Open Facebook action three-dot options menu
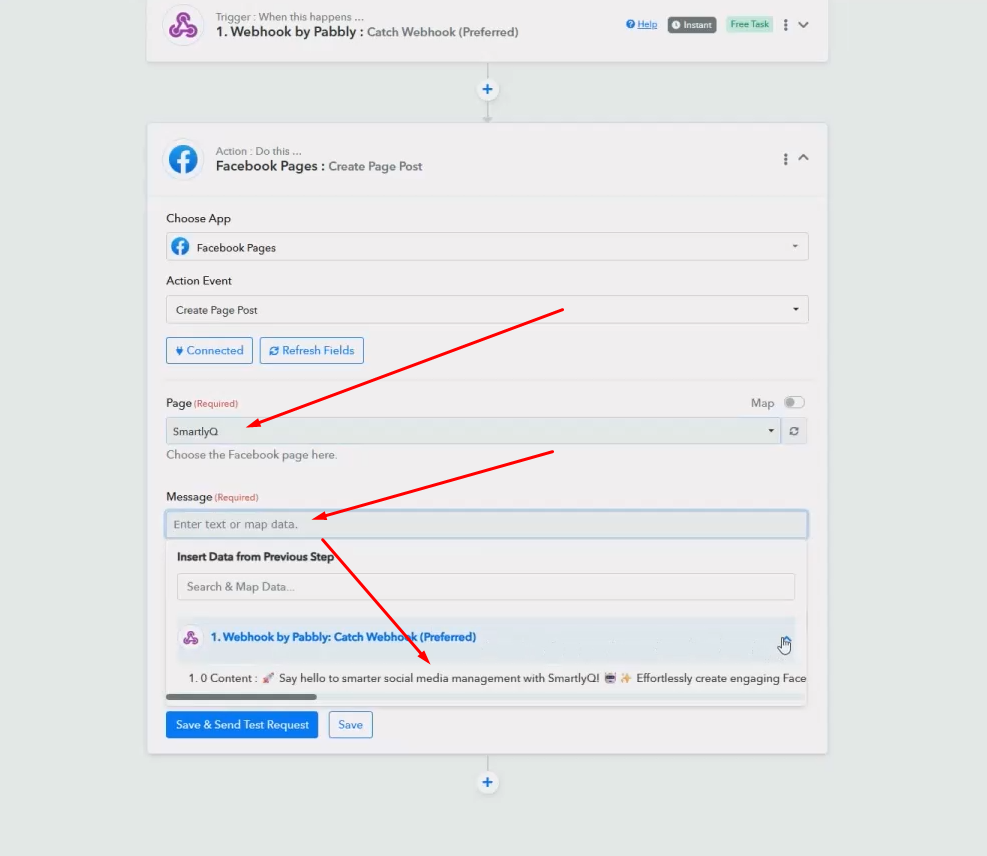 coord(785,159)
